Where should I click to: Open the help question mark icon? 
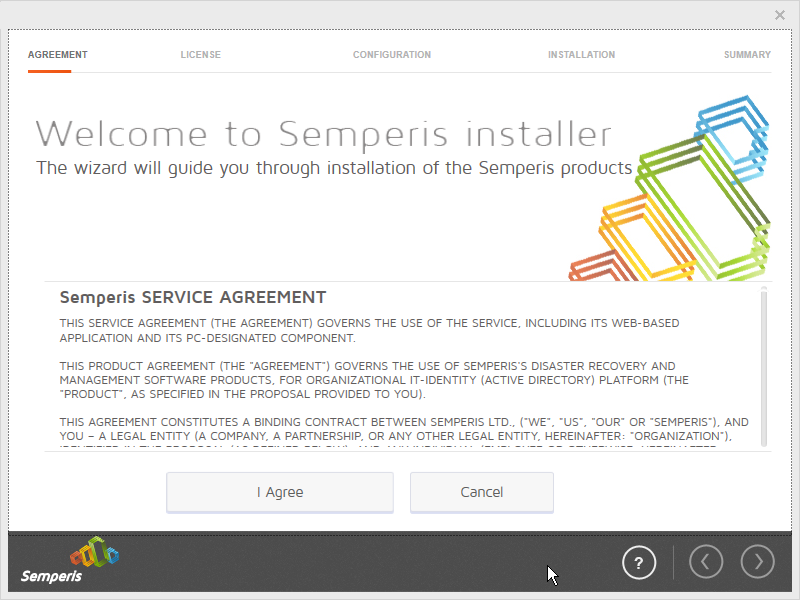[x=639, y=562]
